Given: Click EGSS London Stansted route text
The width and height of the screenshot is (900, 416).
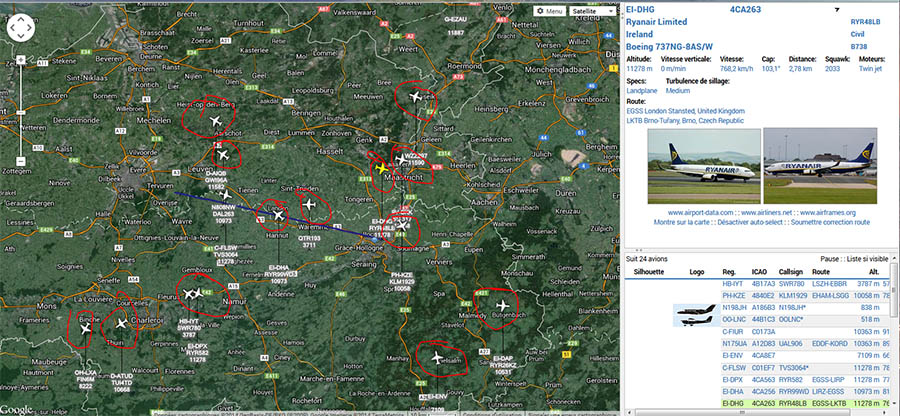Looking at the screenshot, I should pos(686,111).
